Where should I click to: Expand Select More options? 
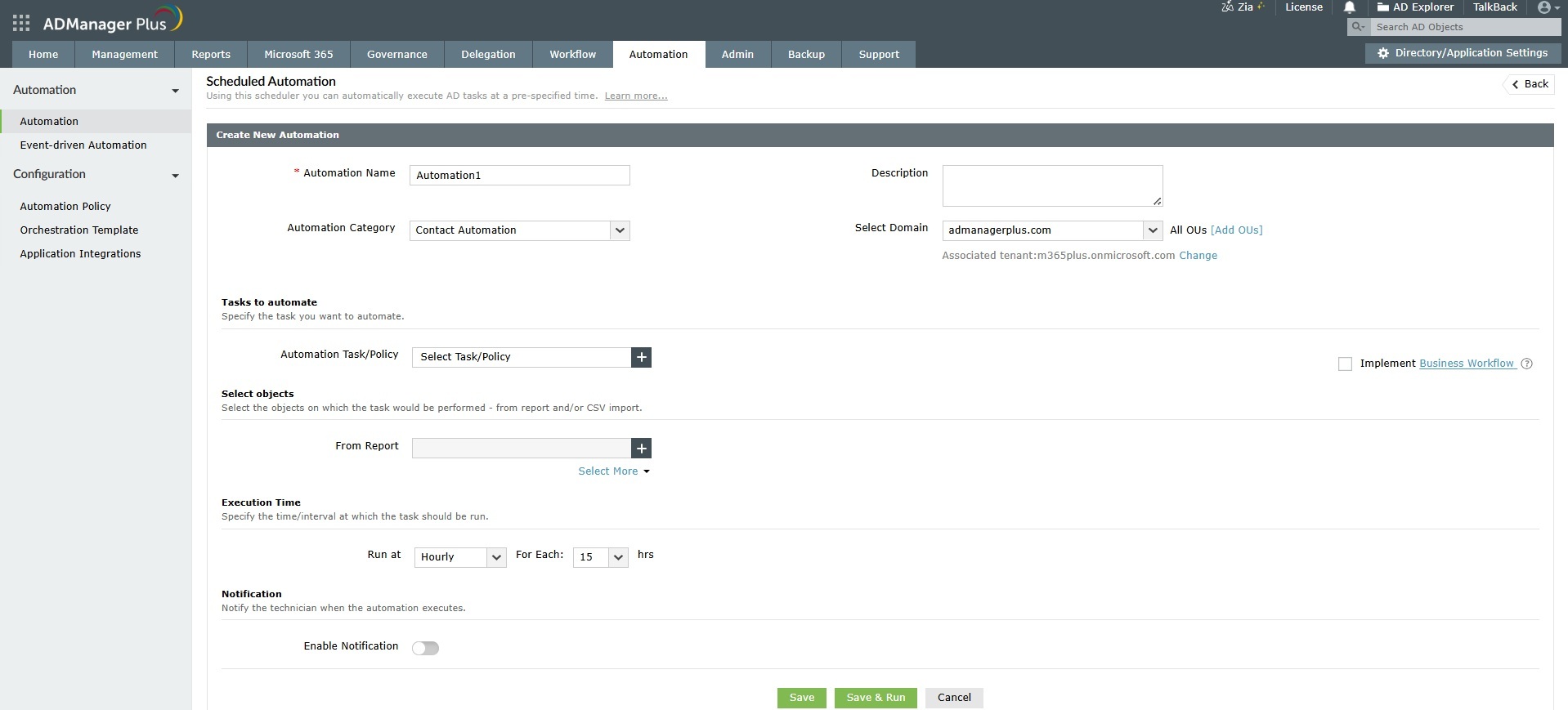614,471
